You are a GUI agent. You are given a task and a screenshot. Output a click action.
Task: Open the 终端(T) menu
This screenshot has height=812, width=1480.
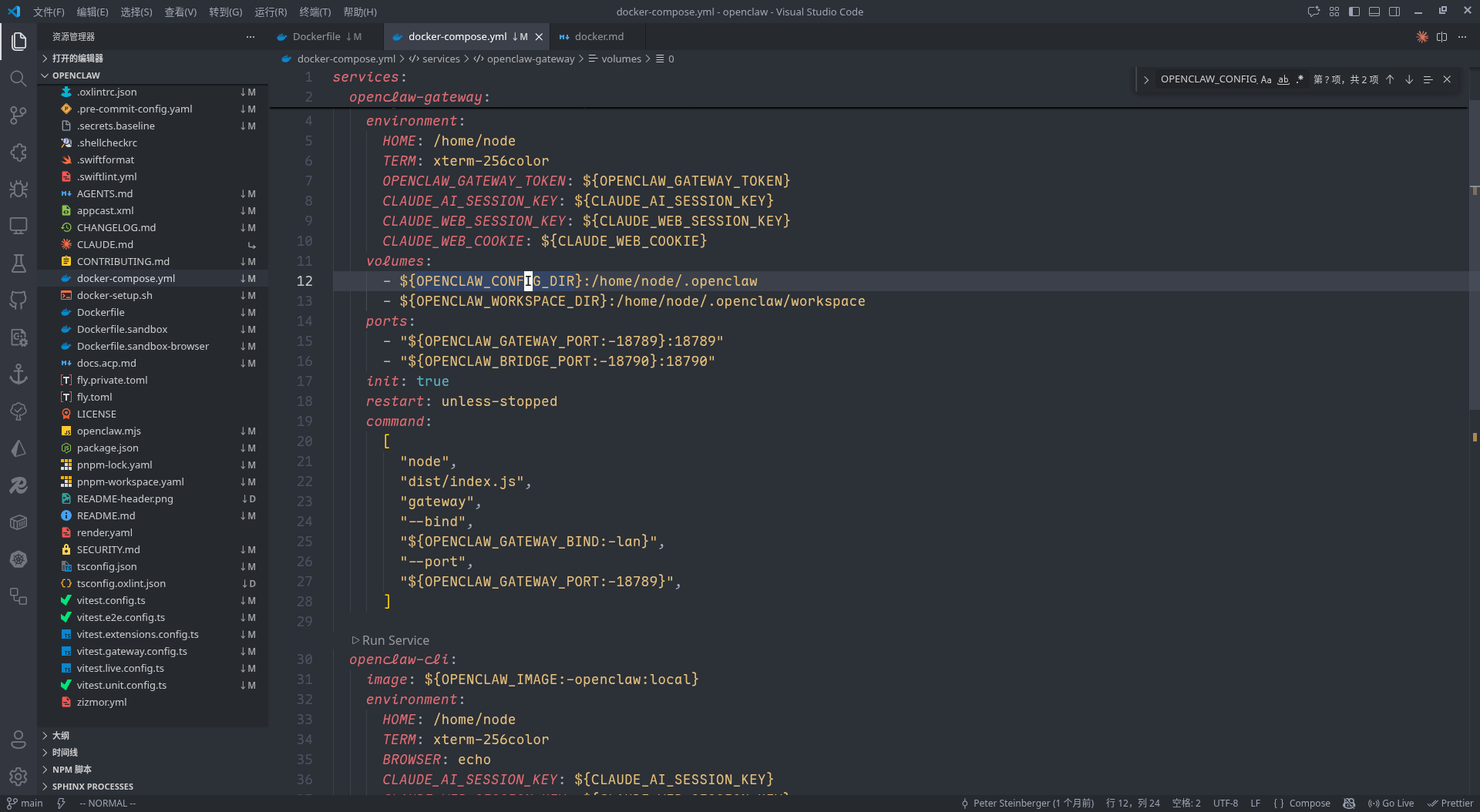314,12
